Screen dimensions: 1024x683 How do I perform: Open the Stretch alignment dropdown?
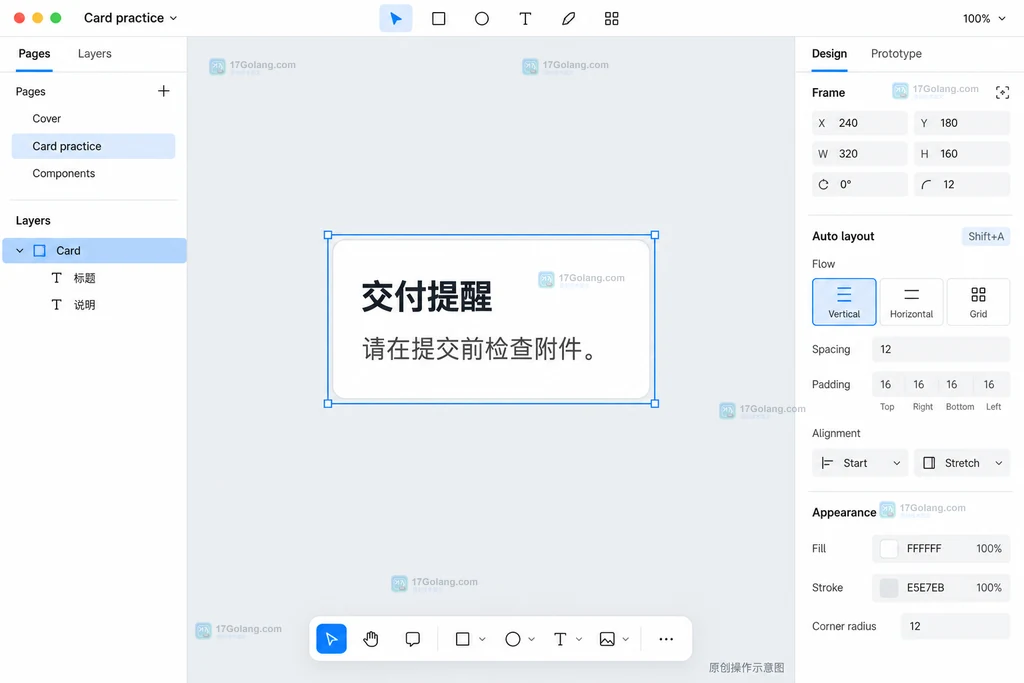(x=961, y=463)
